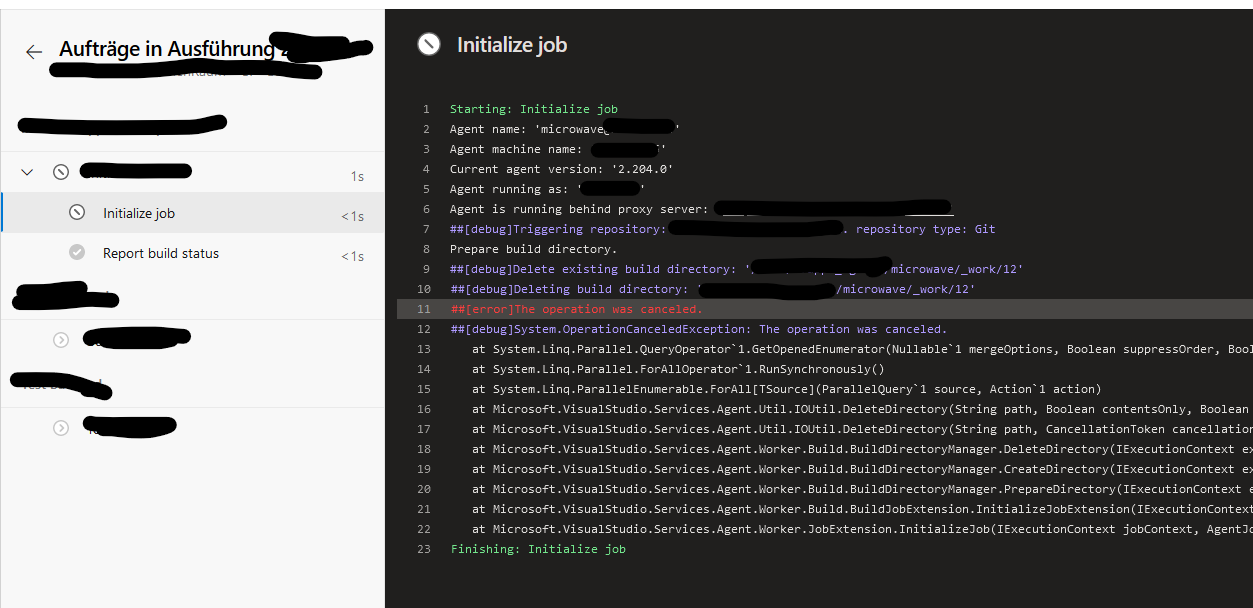Click the Initialize job header title
The image size is (1253, 608).
pos(511,44)
